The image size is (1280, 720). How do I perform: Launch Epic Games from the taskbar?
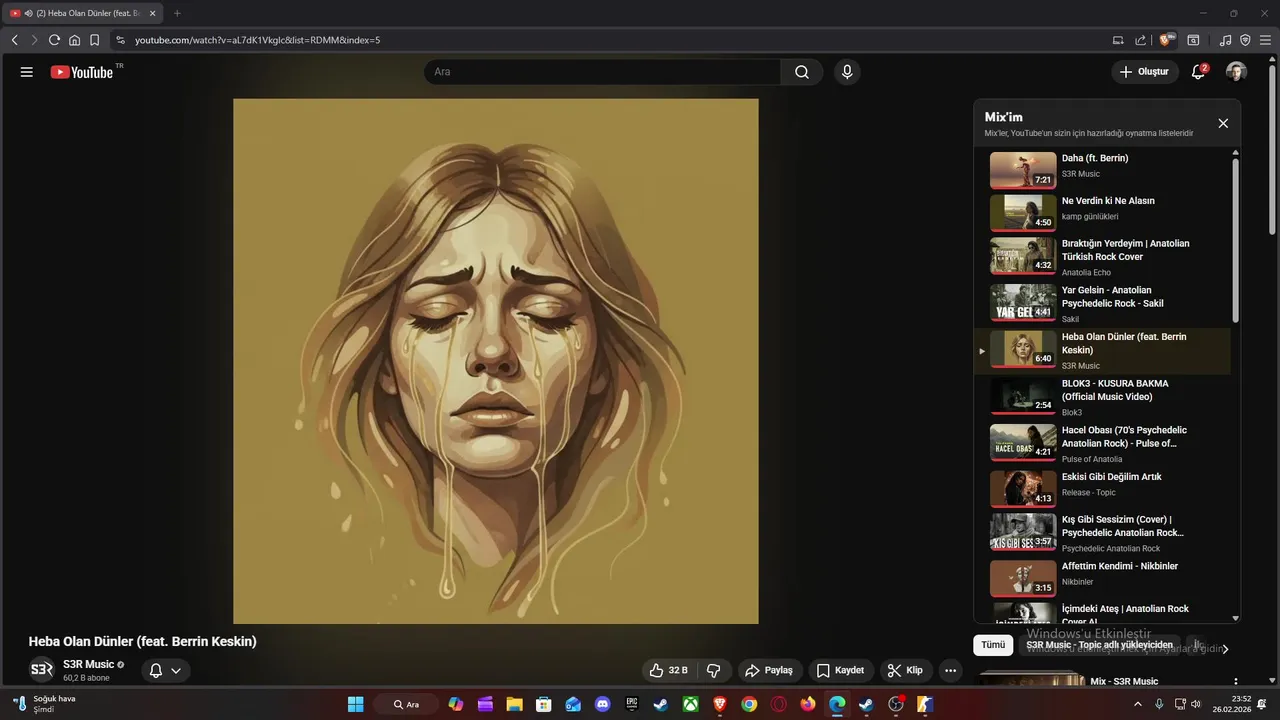pyautogui.click(x=632, y=704)
